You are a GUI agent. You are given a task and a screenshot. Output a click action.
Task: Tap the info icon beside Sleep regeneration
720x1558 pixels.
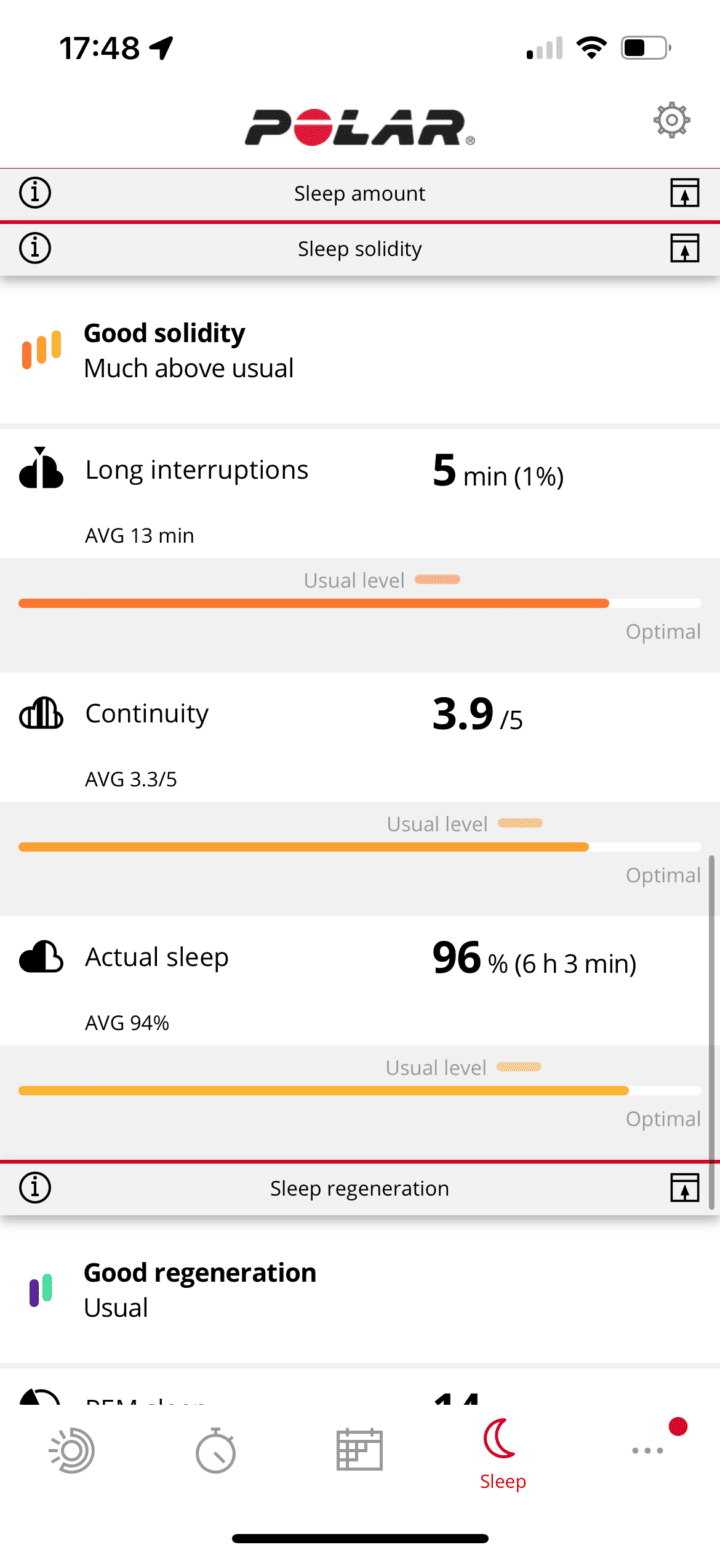(x=35, y=1188)
